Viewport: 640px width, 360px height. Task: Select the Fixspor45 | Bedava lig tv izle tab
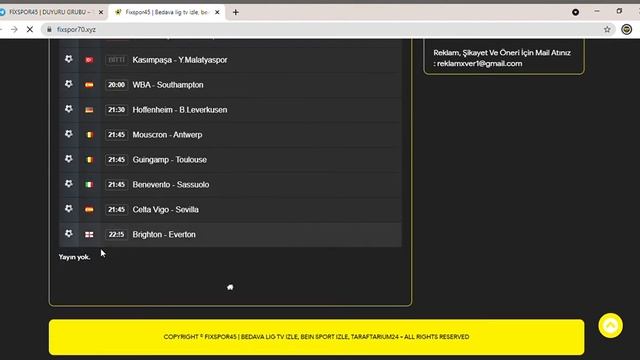coord(167,12)
